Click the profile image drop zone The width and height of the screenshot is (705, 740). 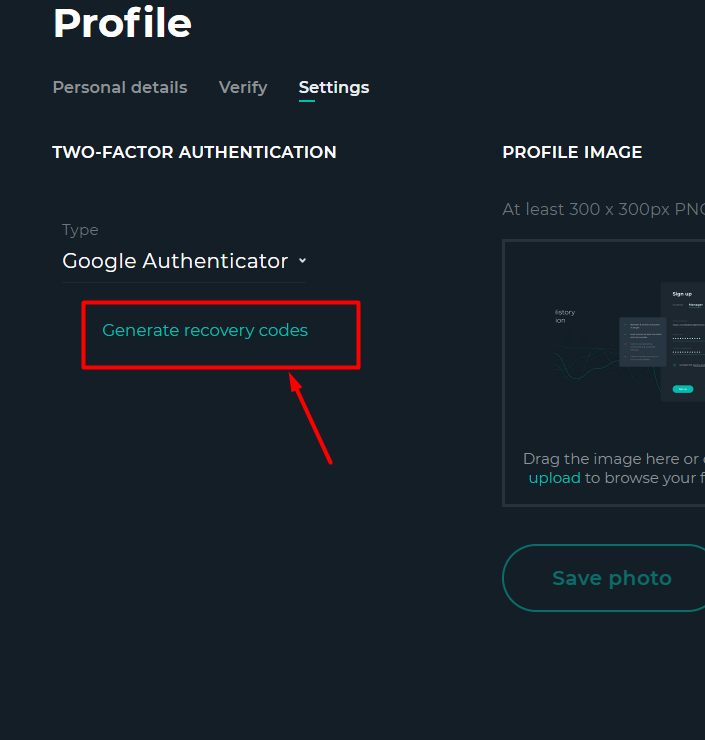pyautogui.click(x=604, y=373)
